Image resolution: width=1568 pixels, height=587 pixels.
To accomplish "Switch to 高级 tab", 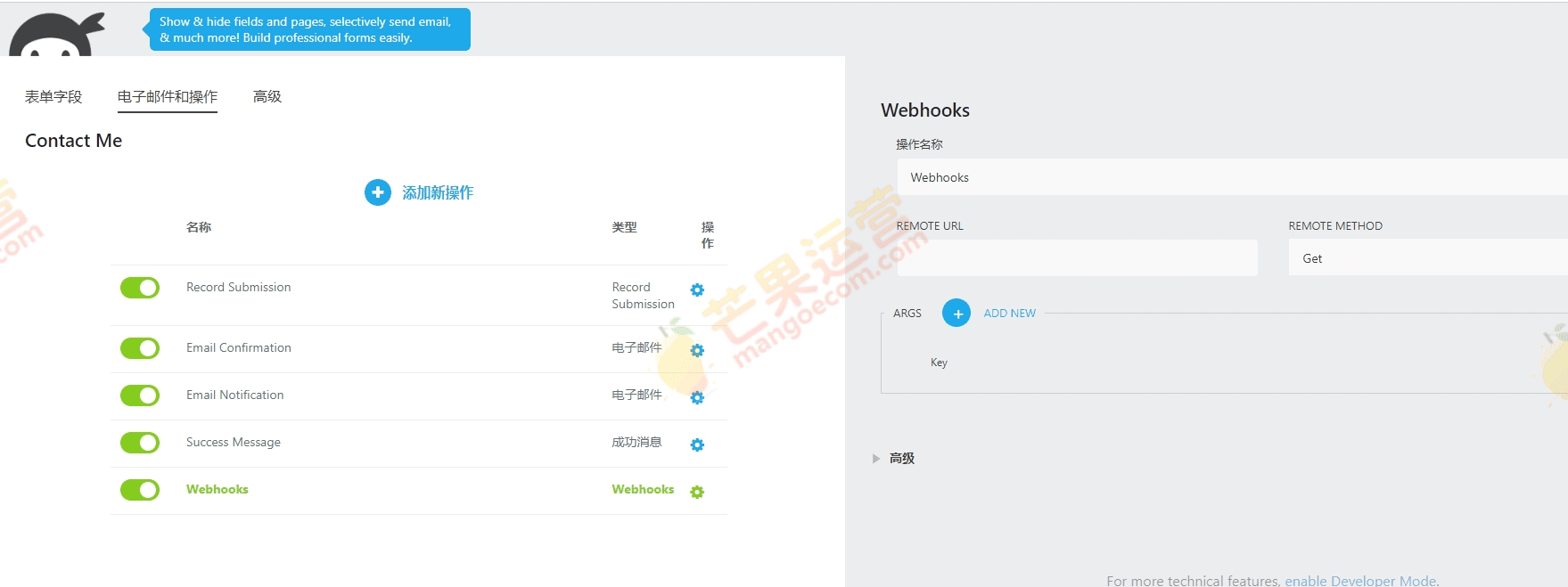I will pyautogui.click(x=267, y=96).
